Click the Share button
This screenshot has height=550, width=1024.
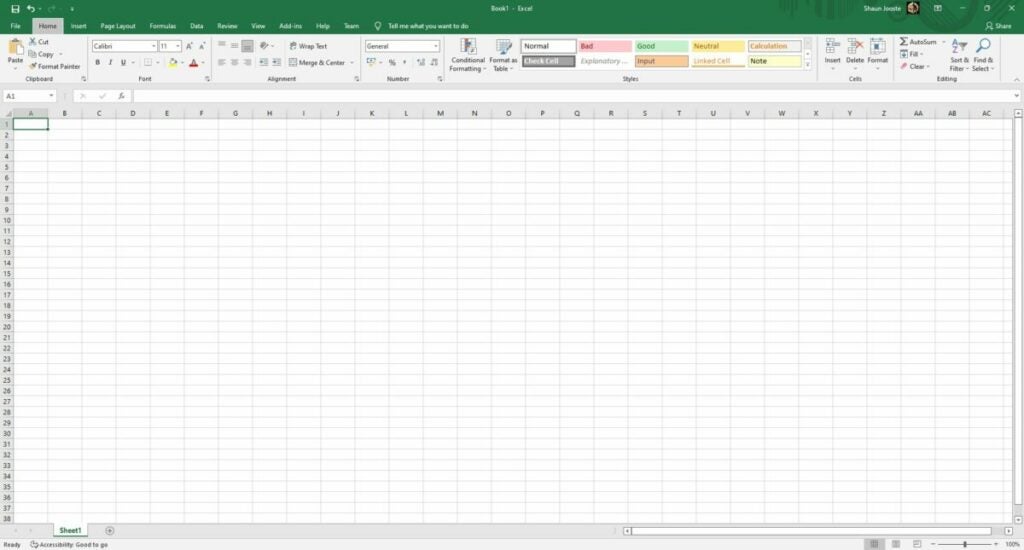[999, 26]
